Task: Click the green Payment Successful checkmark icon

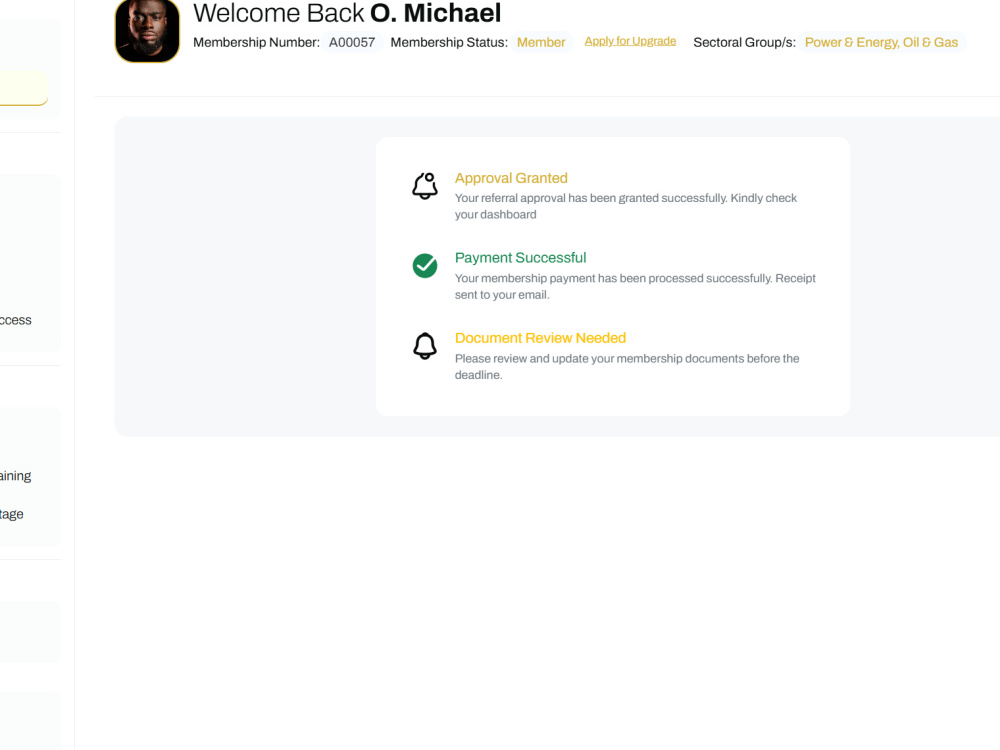Action: tap(425, 266)
